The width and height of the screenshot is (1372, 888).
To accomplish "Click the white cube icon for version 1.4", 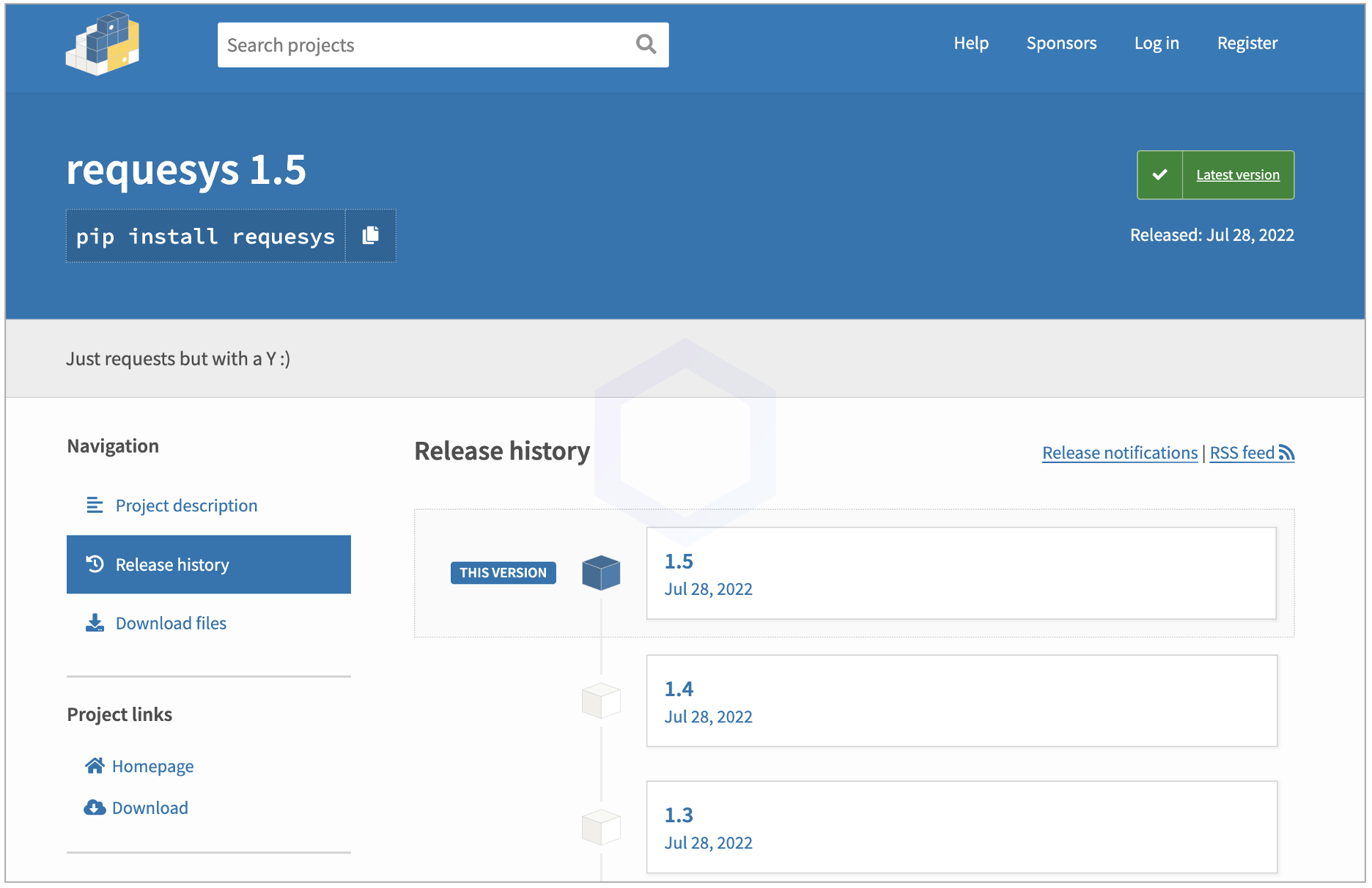I will point(601,700).
